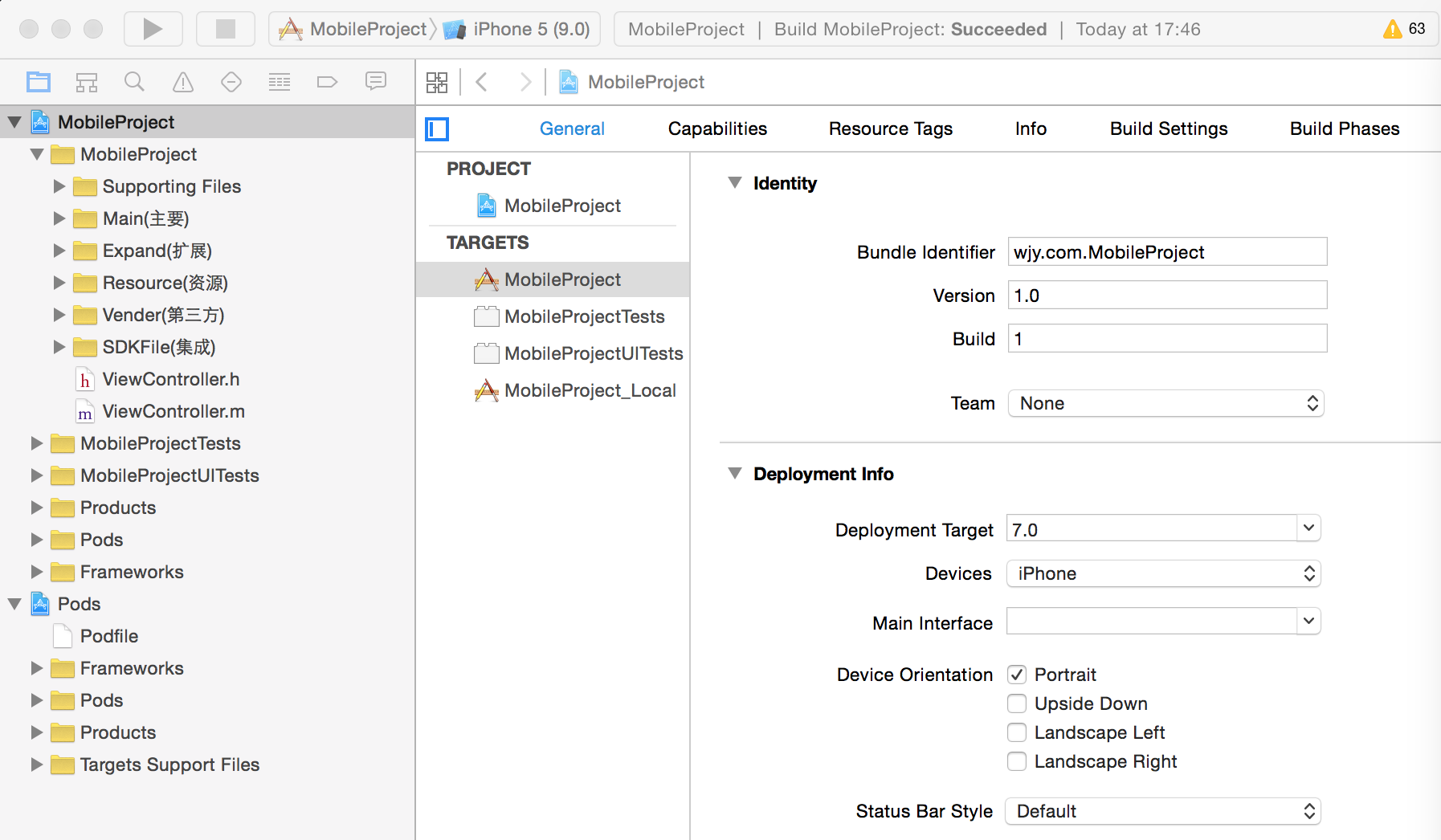Open the Breakpoint navigator icon
Screen dimensions: 1441x840
click(x=327, y=82)
